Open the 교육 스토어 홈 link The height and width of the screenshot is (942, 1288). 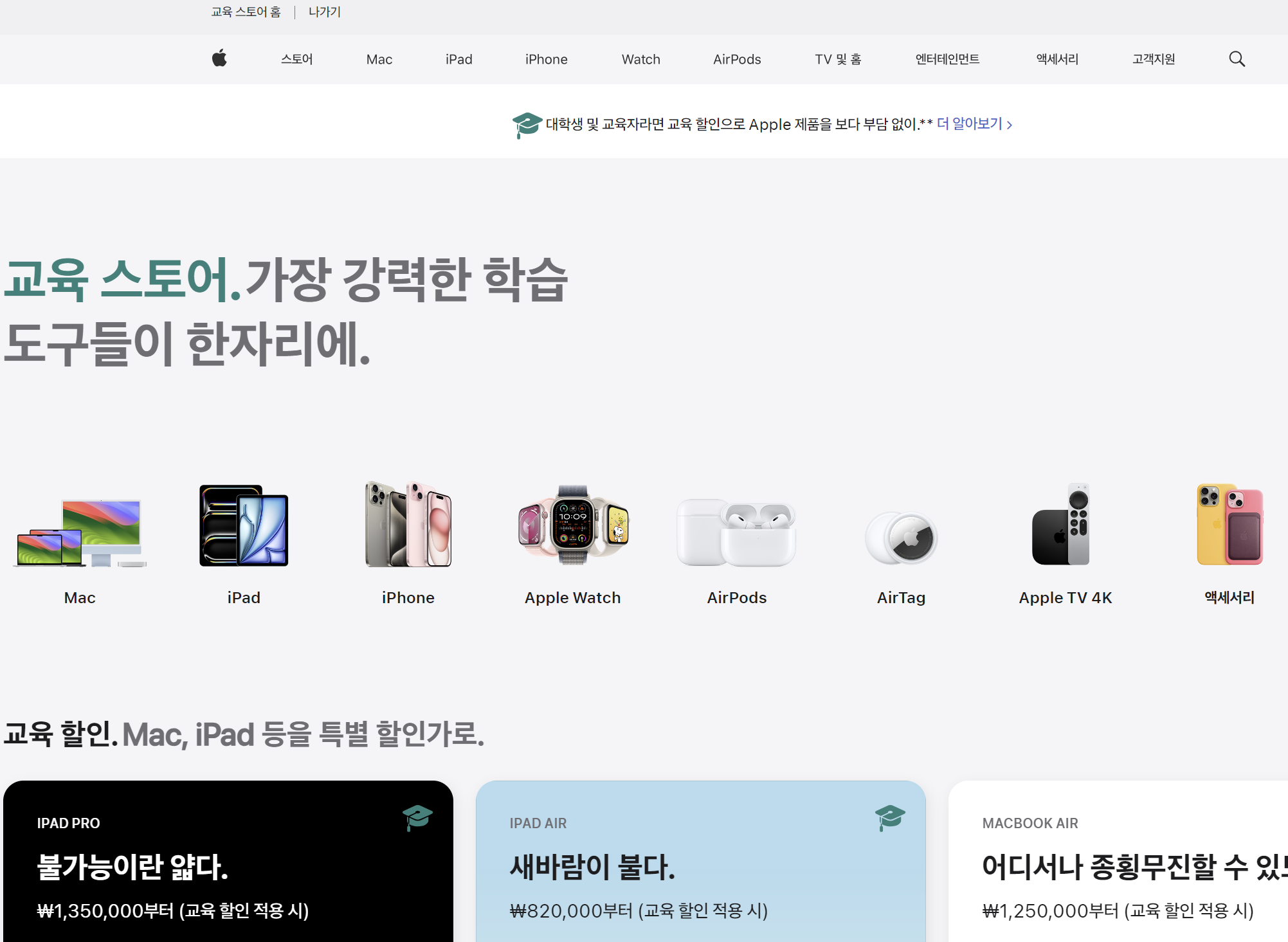click(x=246, y=12)
